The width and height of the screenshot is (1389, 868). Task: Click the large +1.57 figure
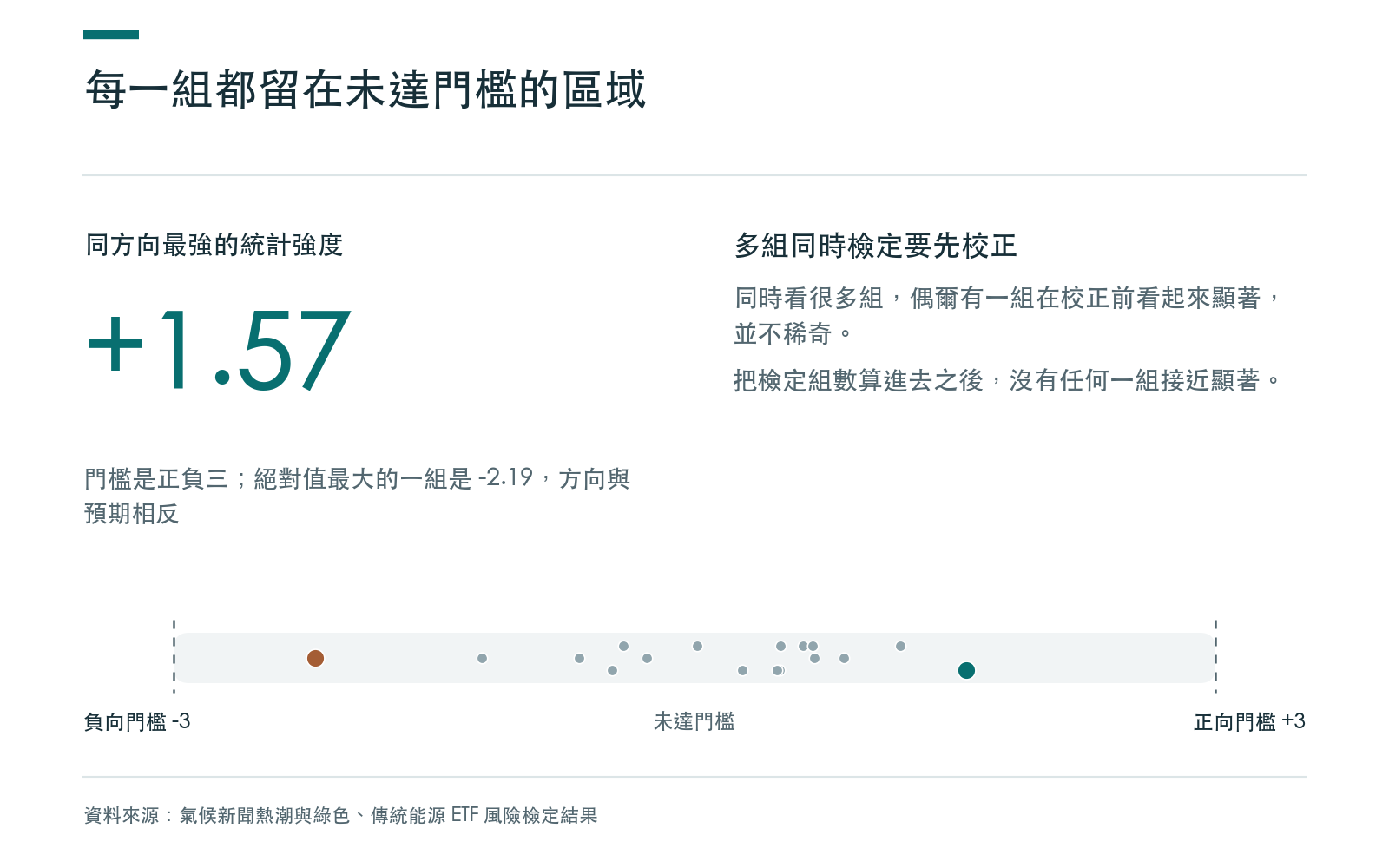point(218,350)
